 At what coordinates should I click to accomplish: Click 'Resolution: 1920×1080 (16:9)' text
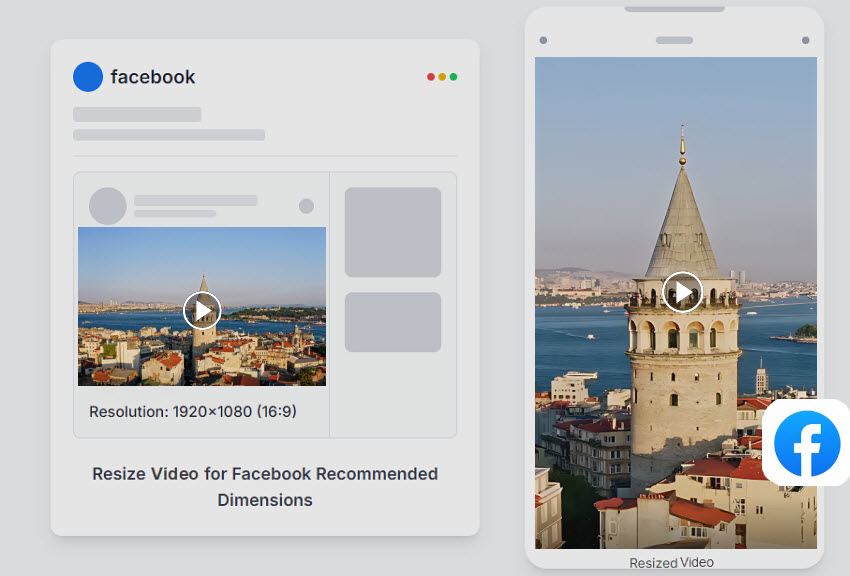pyautogui.click(x=193, y=412)
